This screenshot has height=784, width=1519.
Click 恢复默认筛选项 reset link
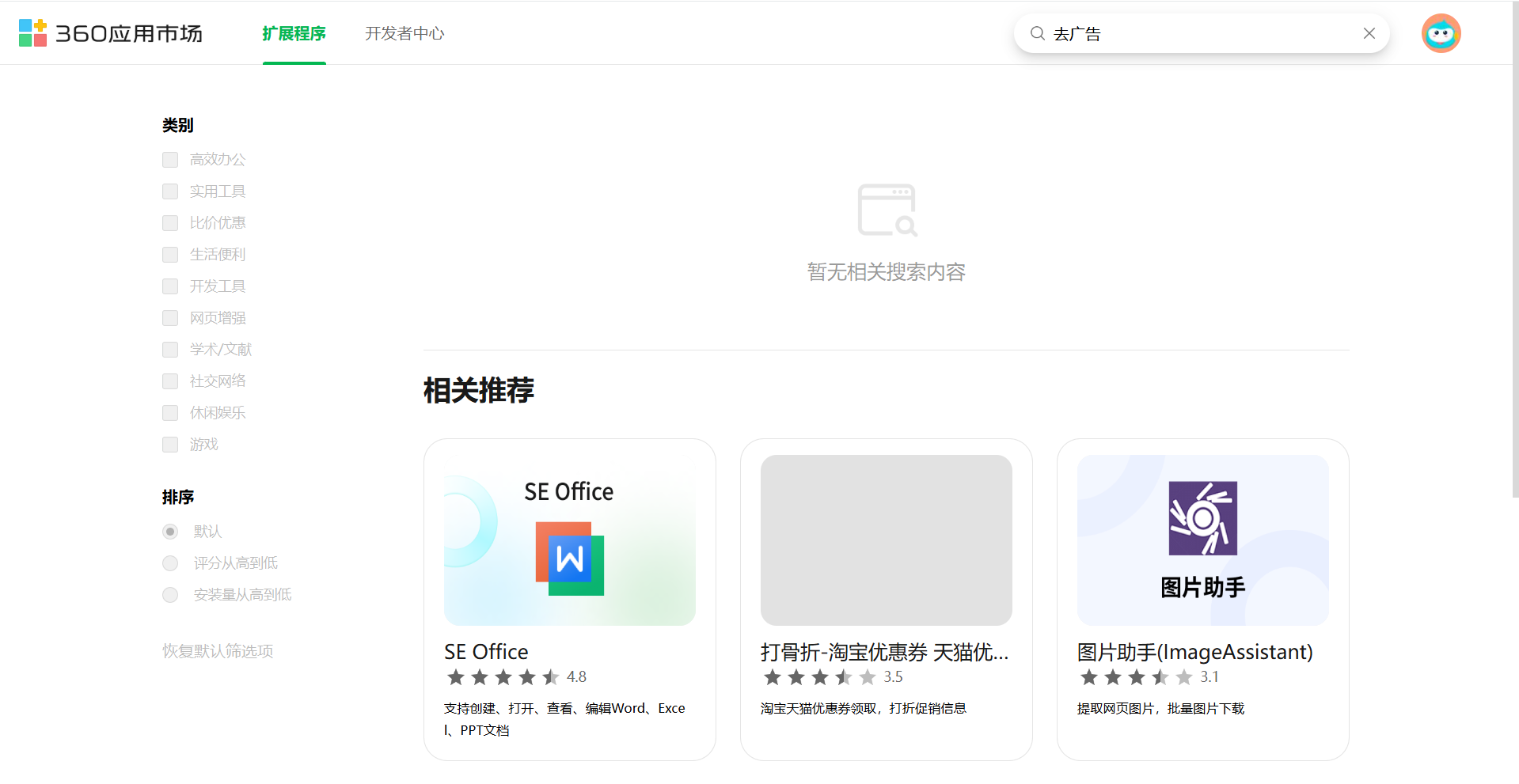[218, 651]
